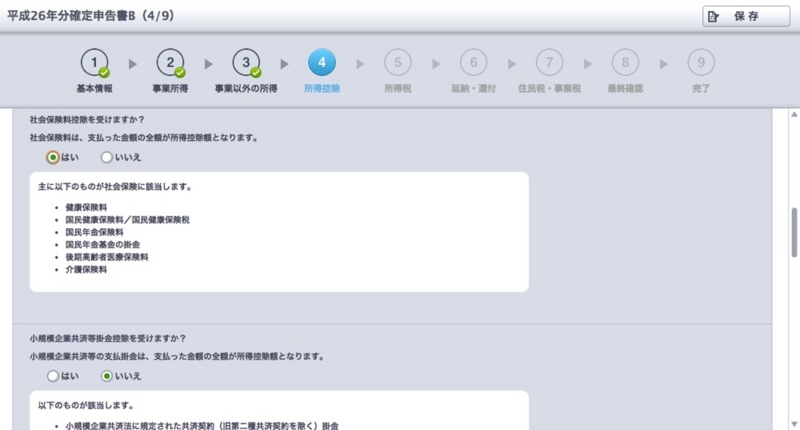The image size is (800, 430).
Task: Click the 保存 save button
Action: [746, 16]
